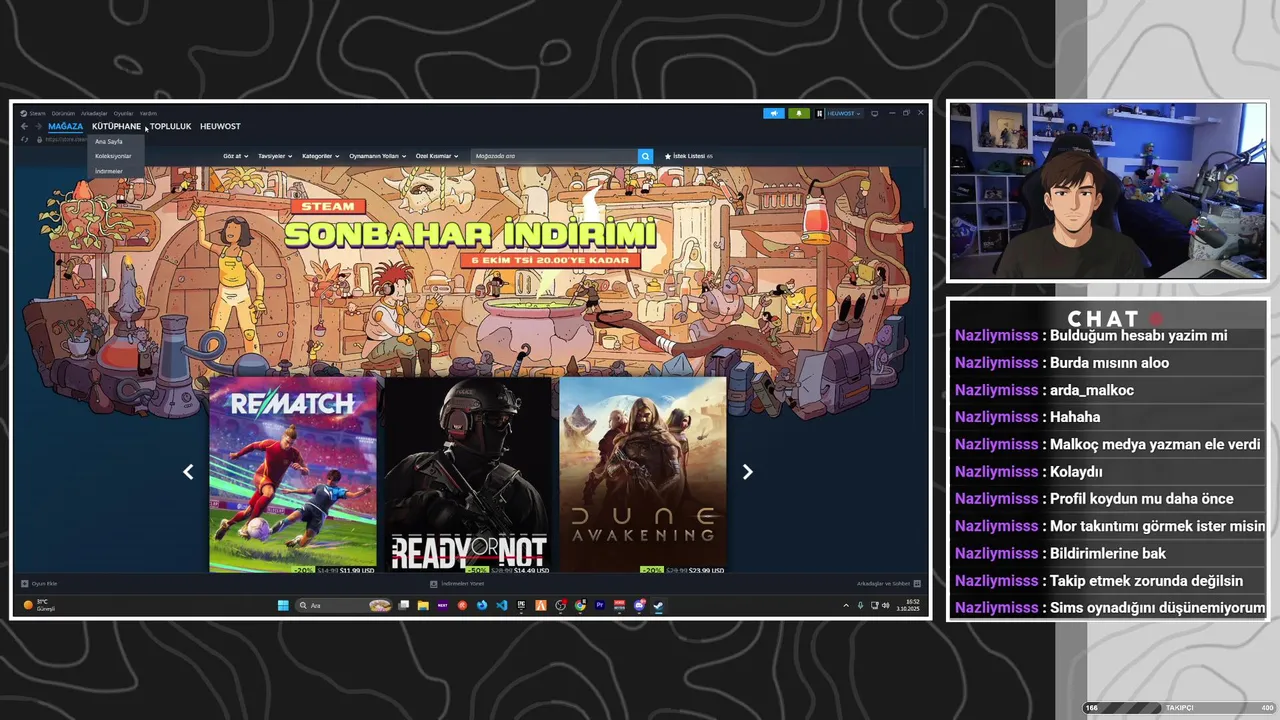
Task: Open the Task View taskbar icon
Action: pos(404,605)
